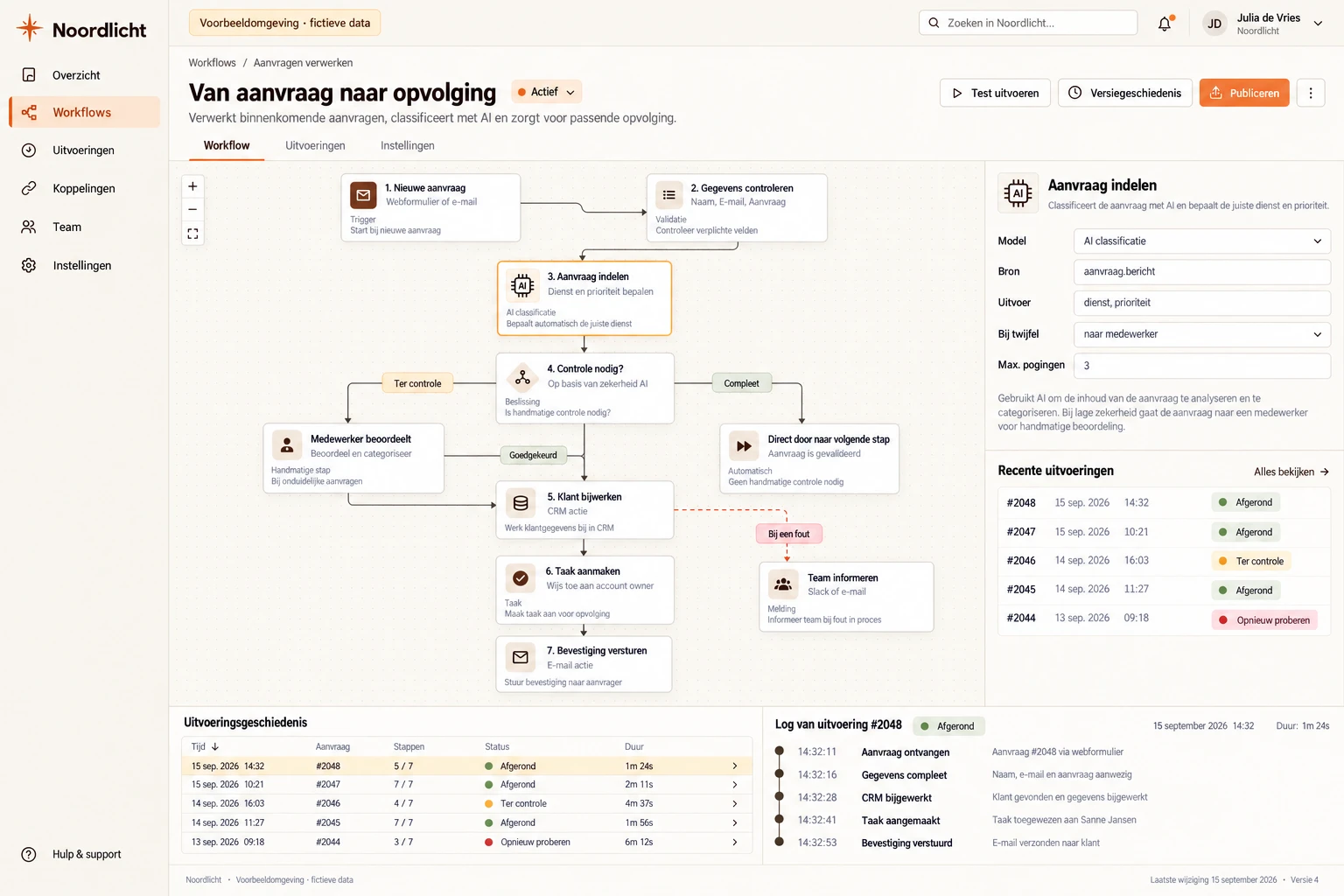1344x896 pixels.
Task: Click the Publiceren button
Action: click(1244, 93)
